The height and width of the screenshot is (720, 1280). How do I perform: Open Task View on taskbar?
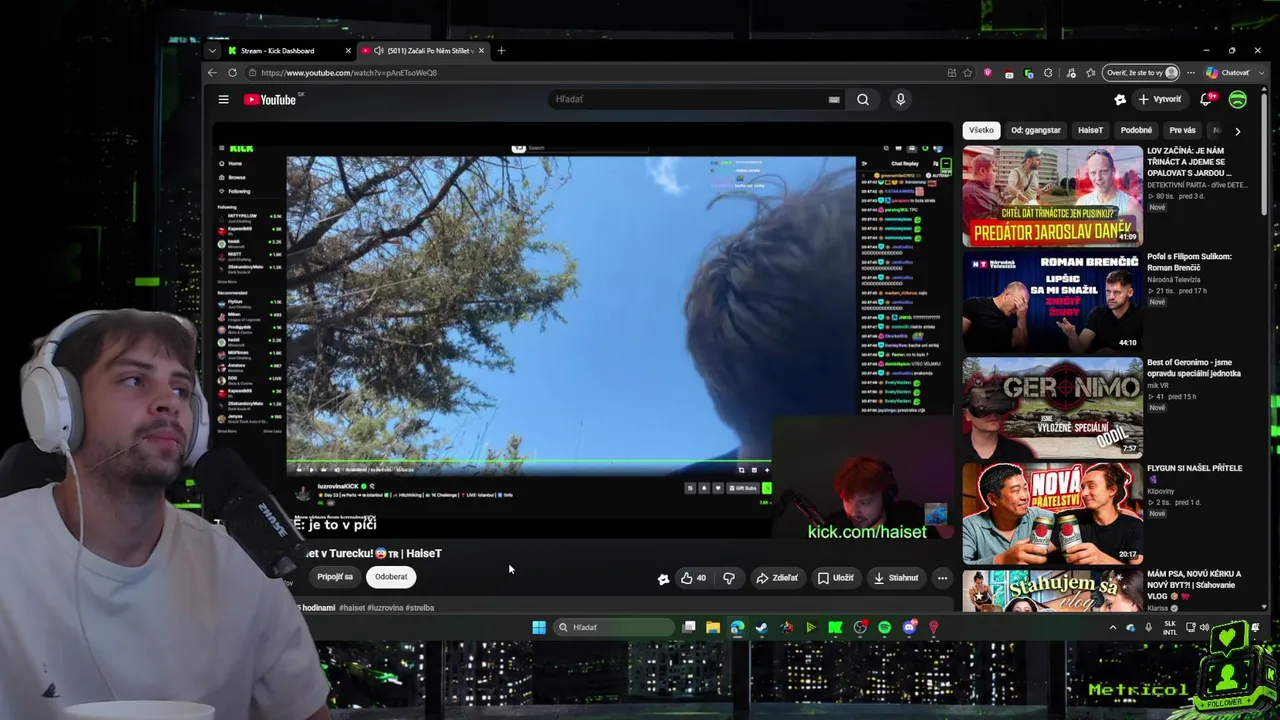click(689, 627)
